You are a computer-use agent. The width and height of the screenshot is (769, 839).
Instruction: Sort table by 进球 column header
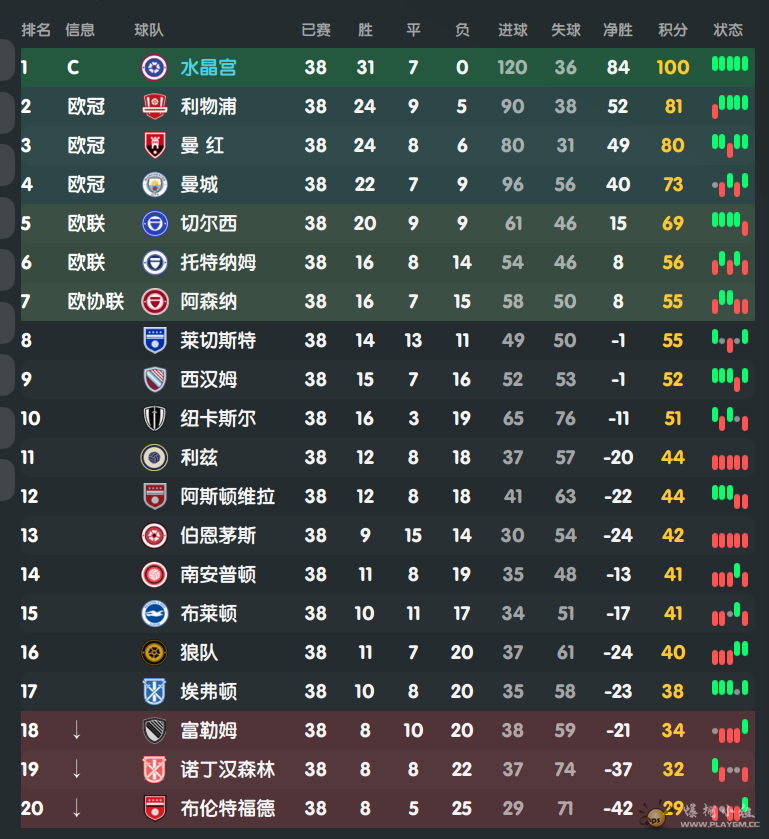point(513,30)
